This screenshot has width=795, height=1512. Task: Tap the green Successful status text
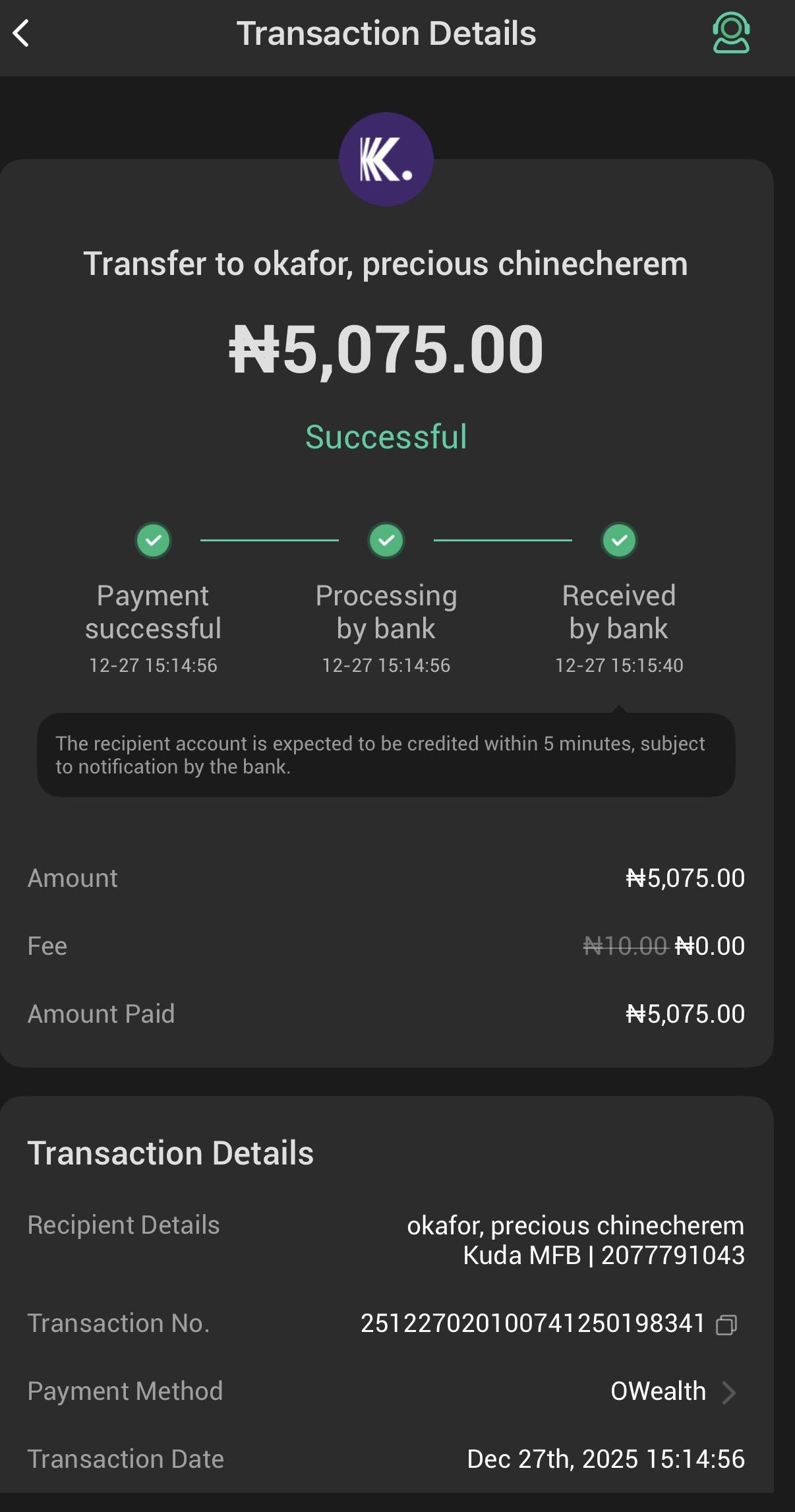386,437
